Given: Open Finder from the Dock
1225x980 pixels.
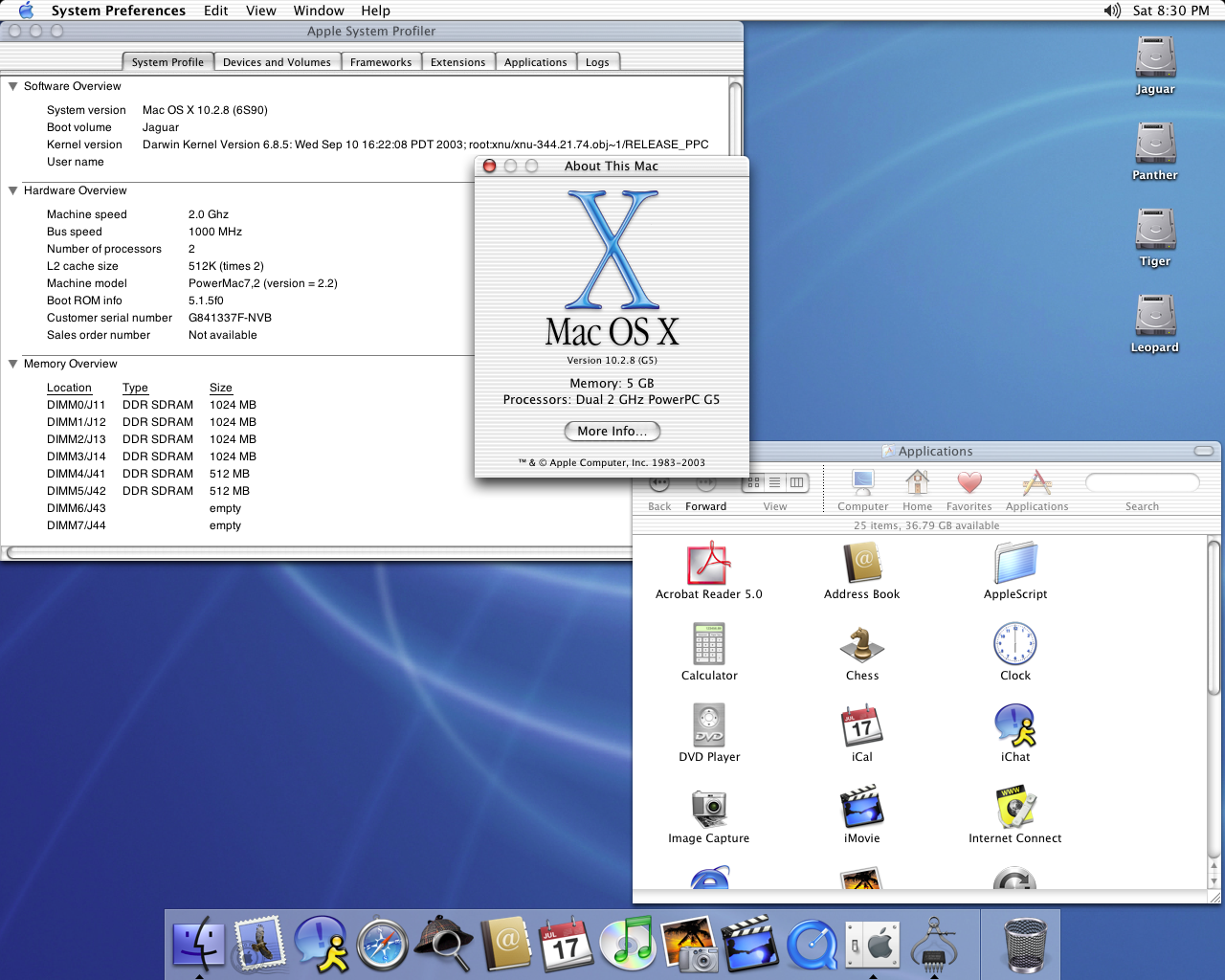Looking at the screenshot, I should point(199,944).
